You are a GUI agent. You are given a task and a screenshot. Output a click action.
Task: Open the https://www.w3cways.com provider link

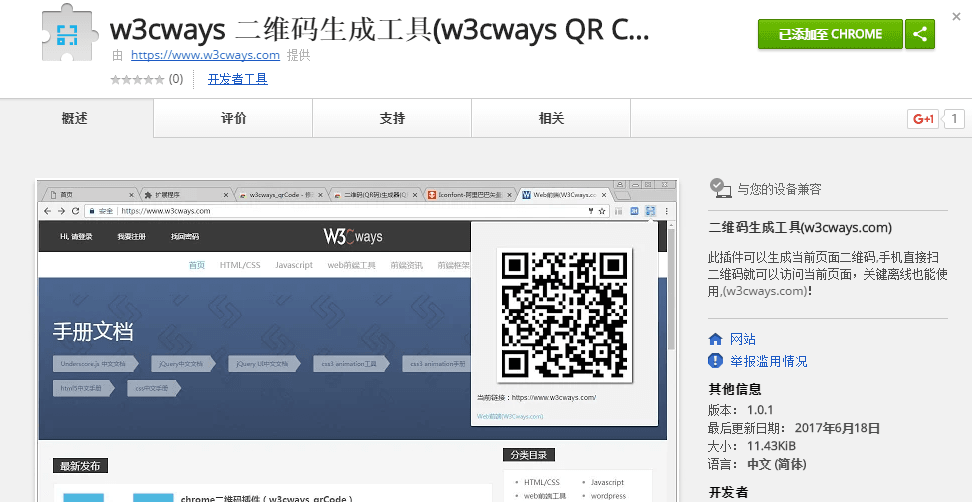[205, 55]
